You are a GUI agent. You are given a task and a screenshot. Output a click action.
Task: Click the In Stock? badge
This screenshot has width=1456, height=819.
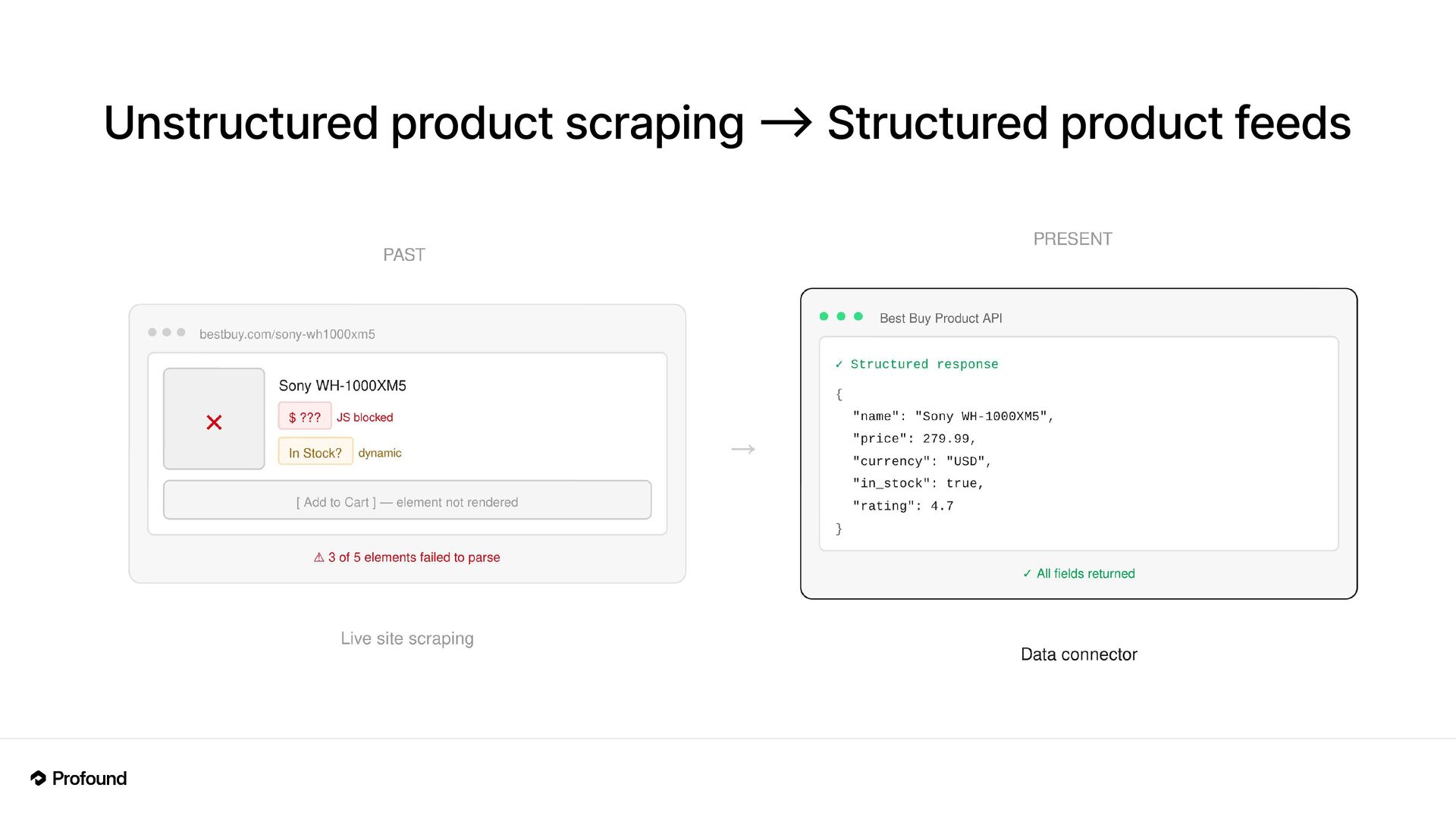click(315, 453)
